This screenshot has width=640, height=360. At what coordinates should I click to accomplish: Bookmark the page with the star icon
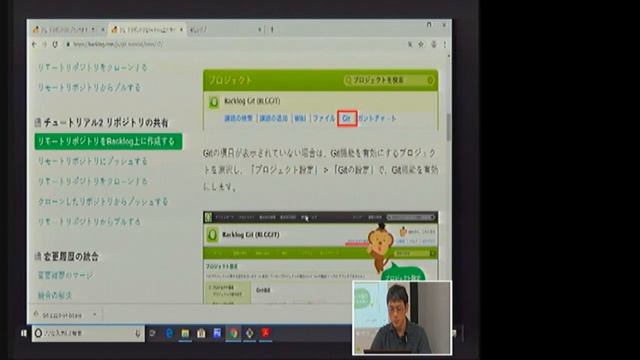click(421, 44)
